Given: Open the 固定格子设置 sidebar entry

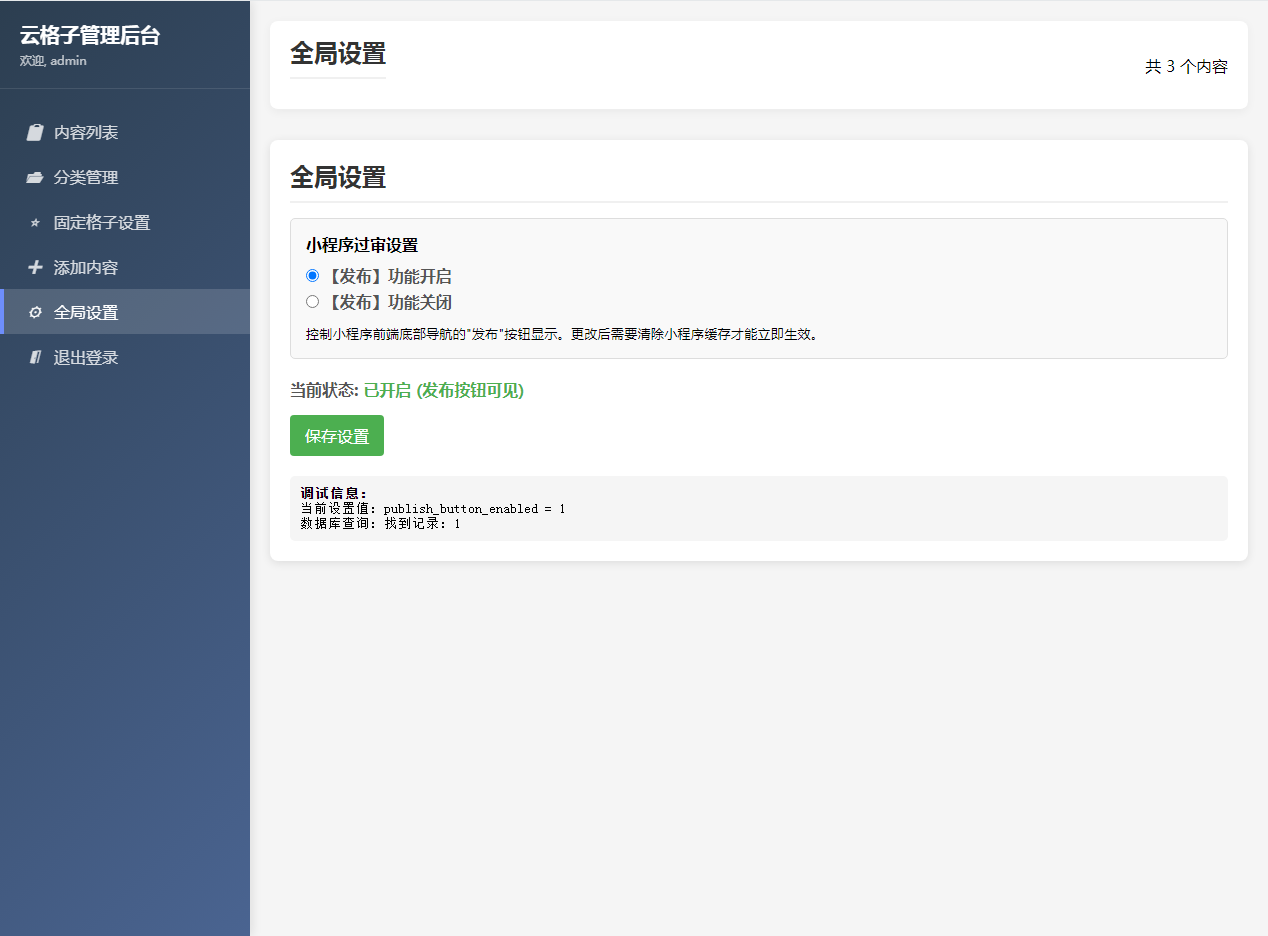Looking at the screenshot, I should click(x=102, y=223).
